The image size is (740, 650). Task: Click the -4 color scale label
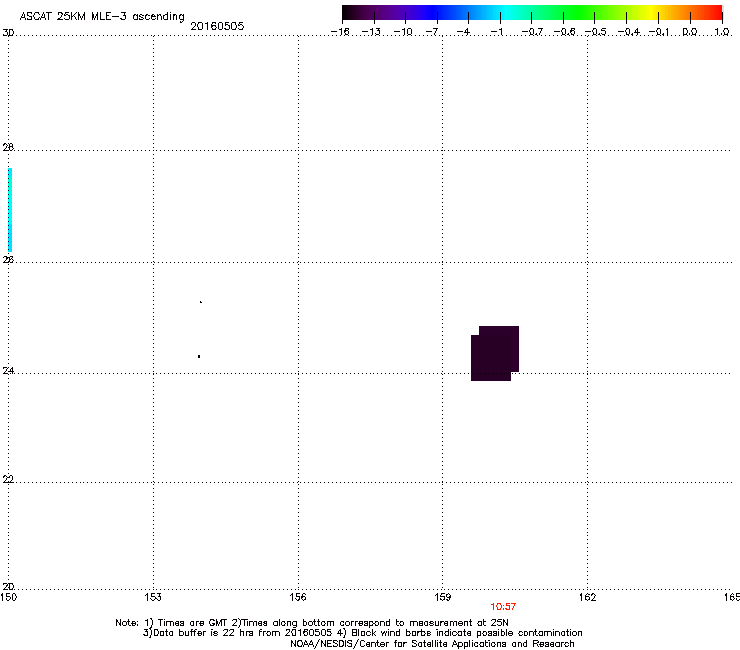(x=463, y=32)
